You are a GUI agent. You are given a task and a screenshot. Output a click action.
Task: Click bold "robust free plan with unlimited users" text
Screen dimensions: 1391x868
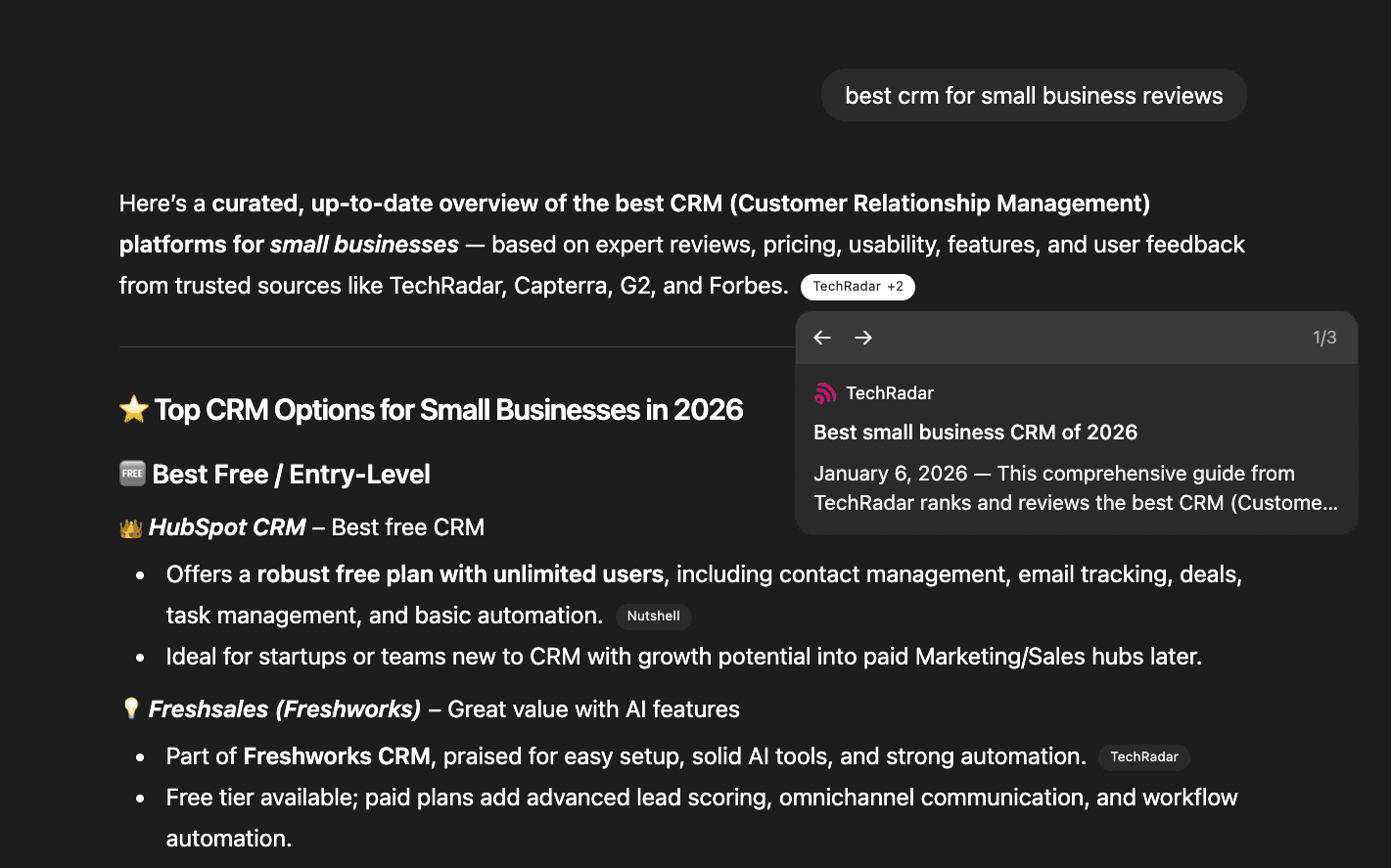pyautogui.click(x=460, y=574)
